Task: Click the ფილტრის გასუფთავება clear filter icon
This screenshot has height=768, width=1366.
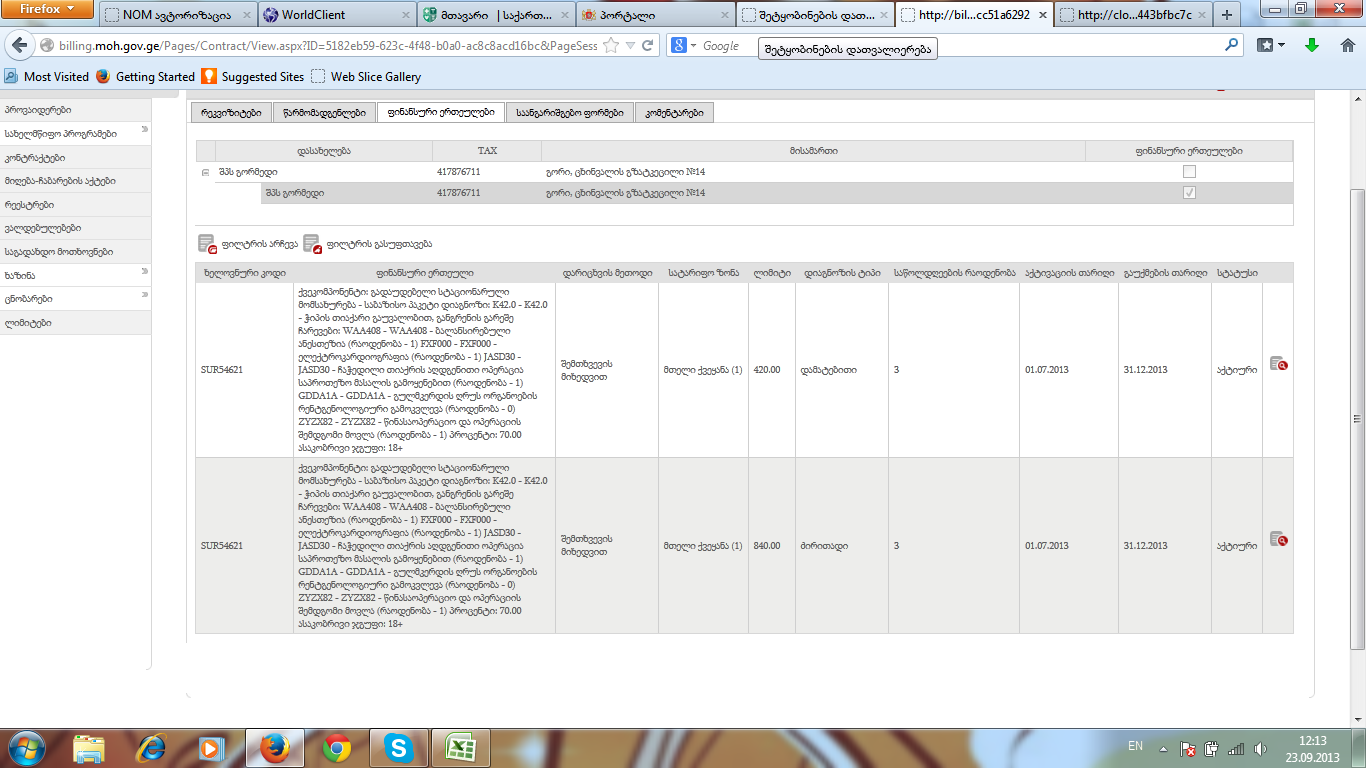Action: pyautogui.click(x=312, y=243)
